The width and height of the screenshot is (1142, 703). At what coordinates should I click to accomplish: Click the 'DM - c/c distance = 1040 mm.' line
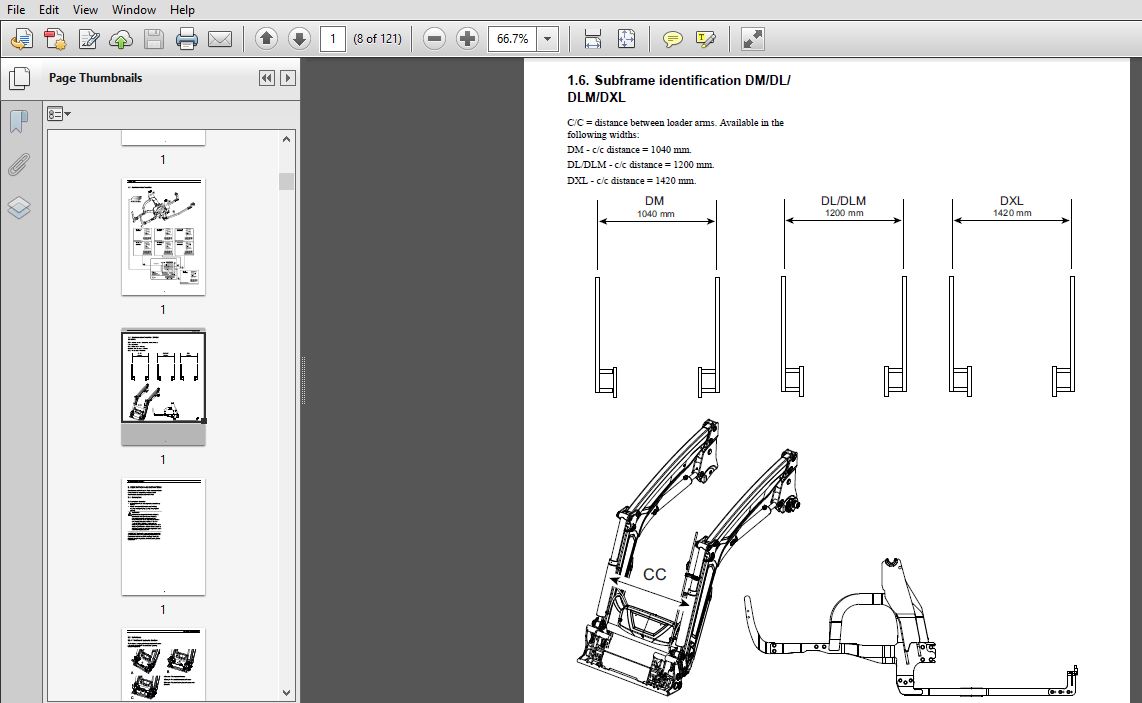tap(629, 149)
